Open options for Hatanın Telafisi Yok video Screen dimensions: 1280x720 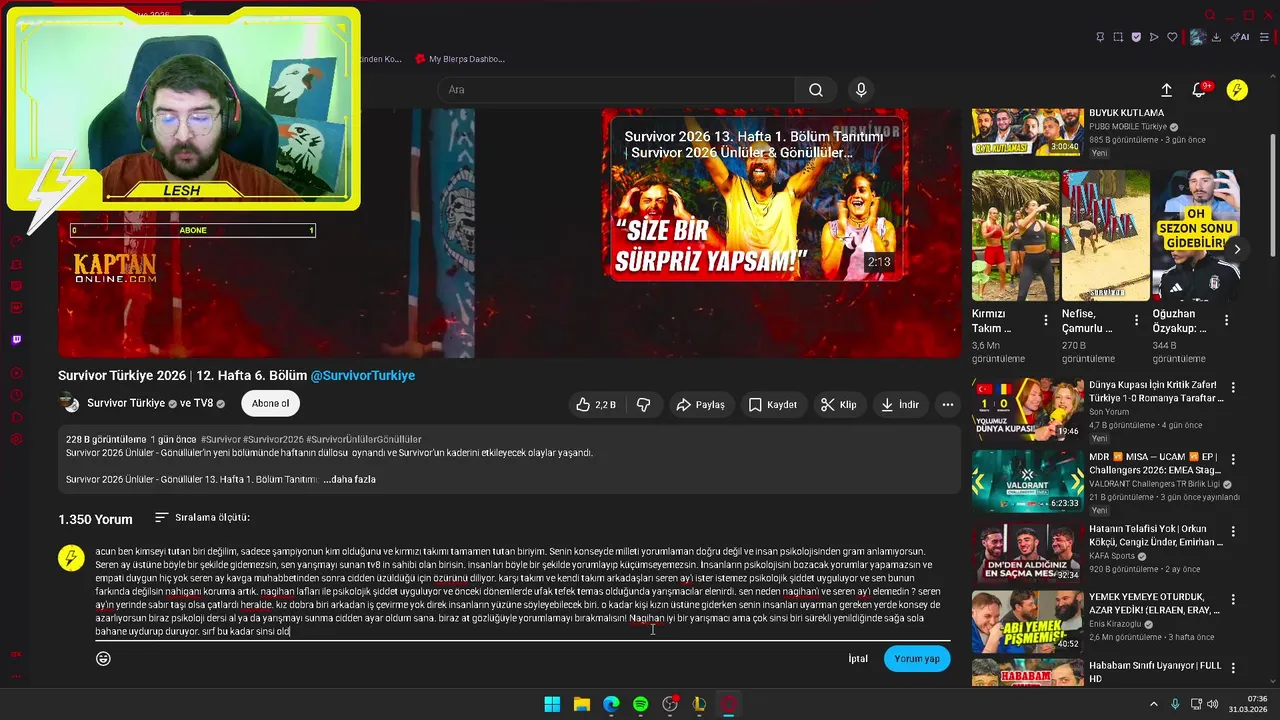(x=1233, y=531)
